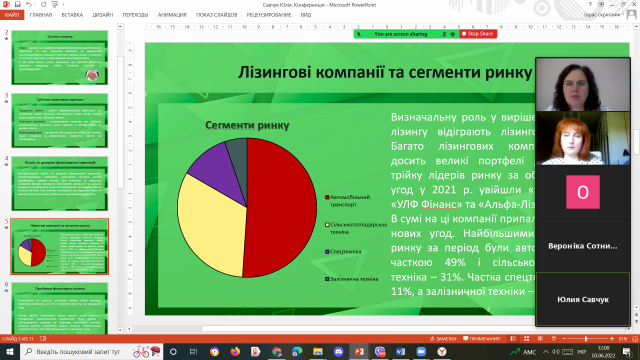
Task: Undo the last action
Action: coord(29,4)
